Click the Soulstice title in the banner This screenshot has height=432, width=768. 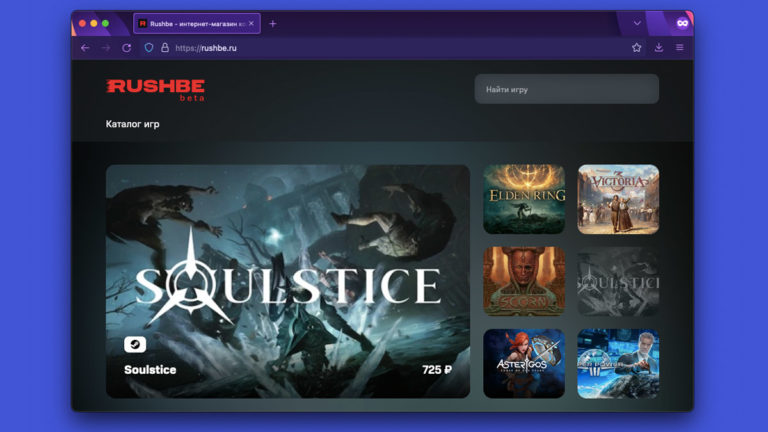tap(150, 370)
